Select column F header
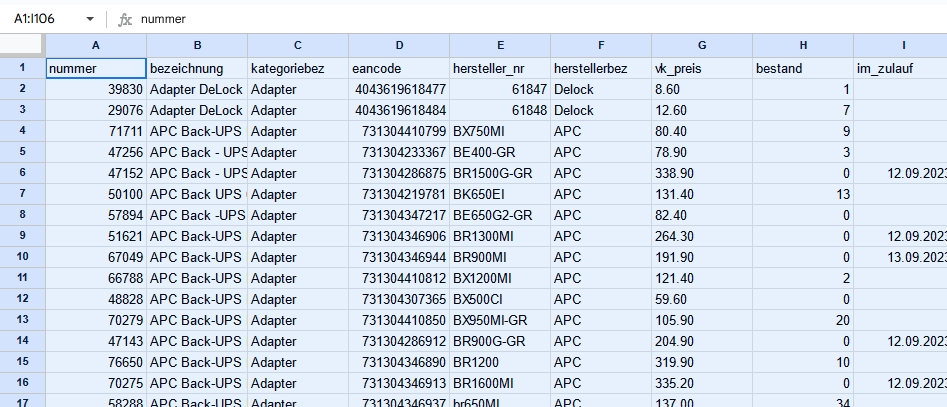Image resolution: width=947 pixels, height=407 pixels. coord(601,45)
